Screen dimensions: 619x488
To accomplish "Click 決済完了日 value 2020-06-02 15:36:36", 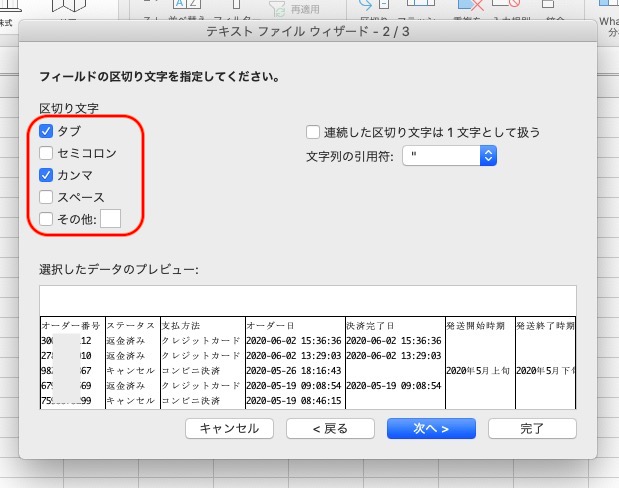I will (394, 341).
